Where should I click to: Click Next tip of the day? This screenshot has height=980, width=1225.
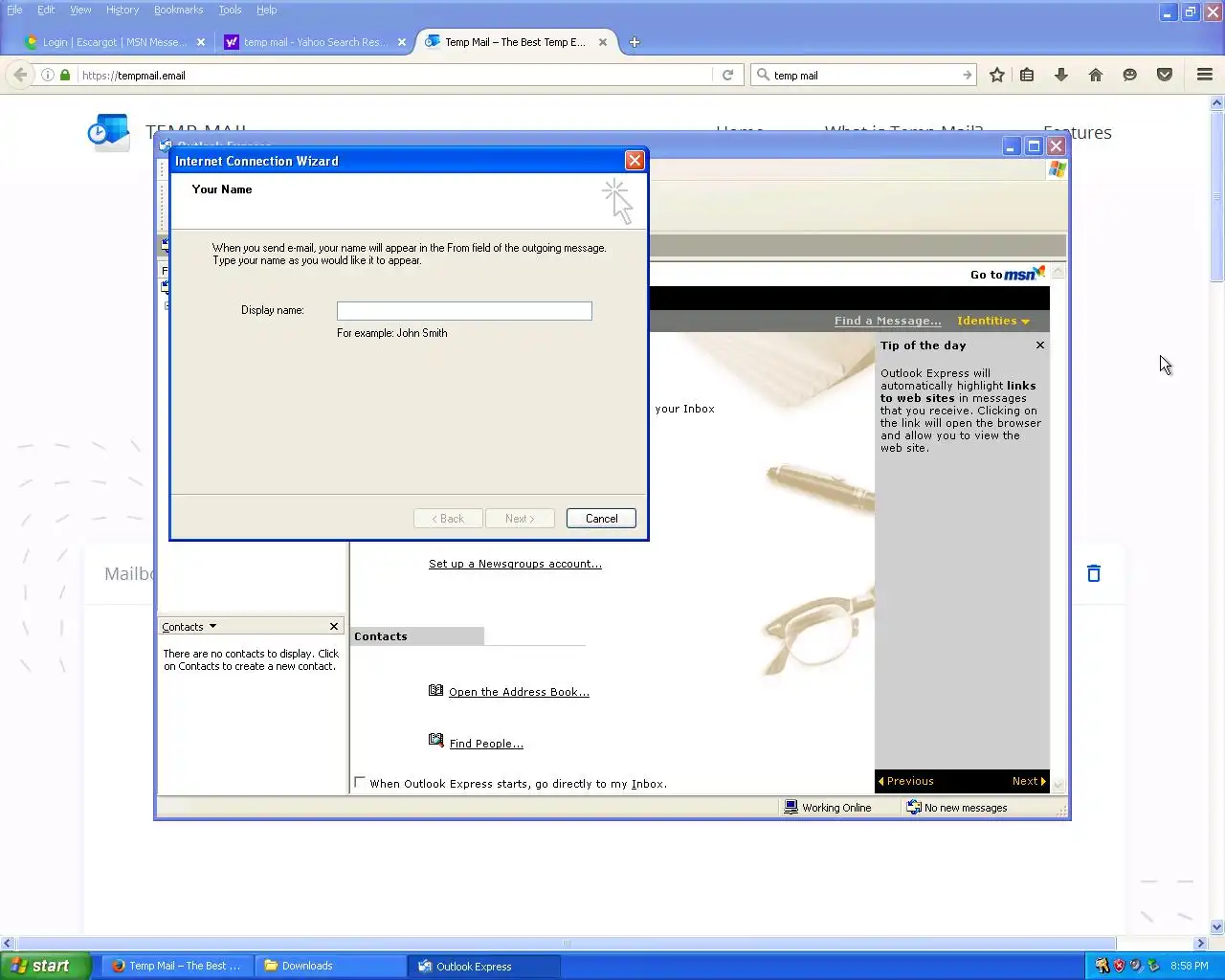(x=1029, y=781)
